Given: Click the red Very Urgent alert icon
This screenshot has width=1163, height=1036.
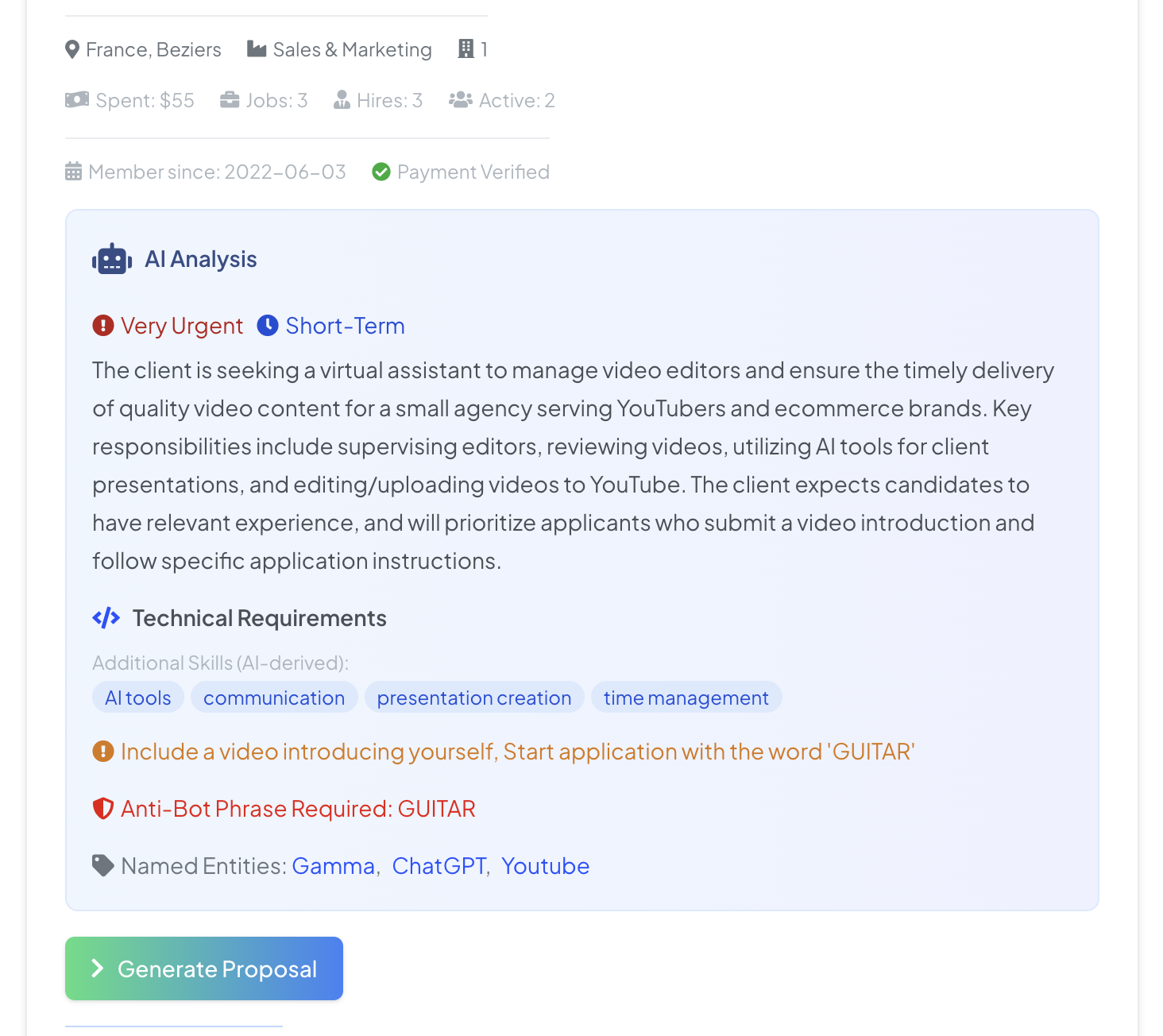Looking at the screenshot, I should pos(103,326).
